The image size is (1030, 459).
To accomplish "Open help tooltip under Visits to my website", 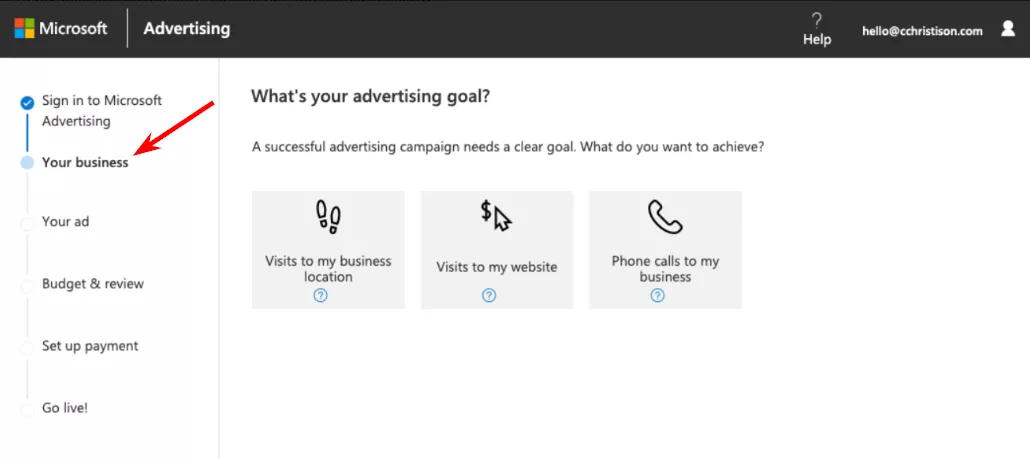I will 489,295.
